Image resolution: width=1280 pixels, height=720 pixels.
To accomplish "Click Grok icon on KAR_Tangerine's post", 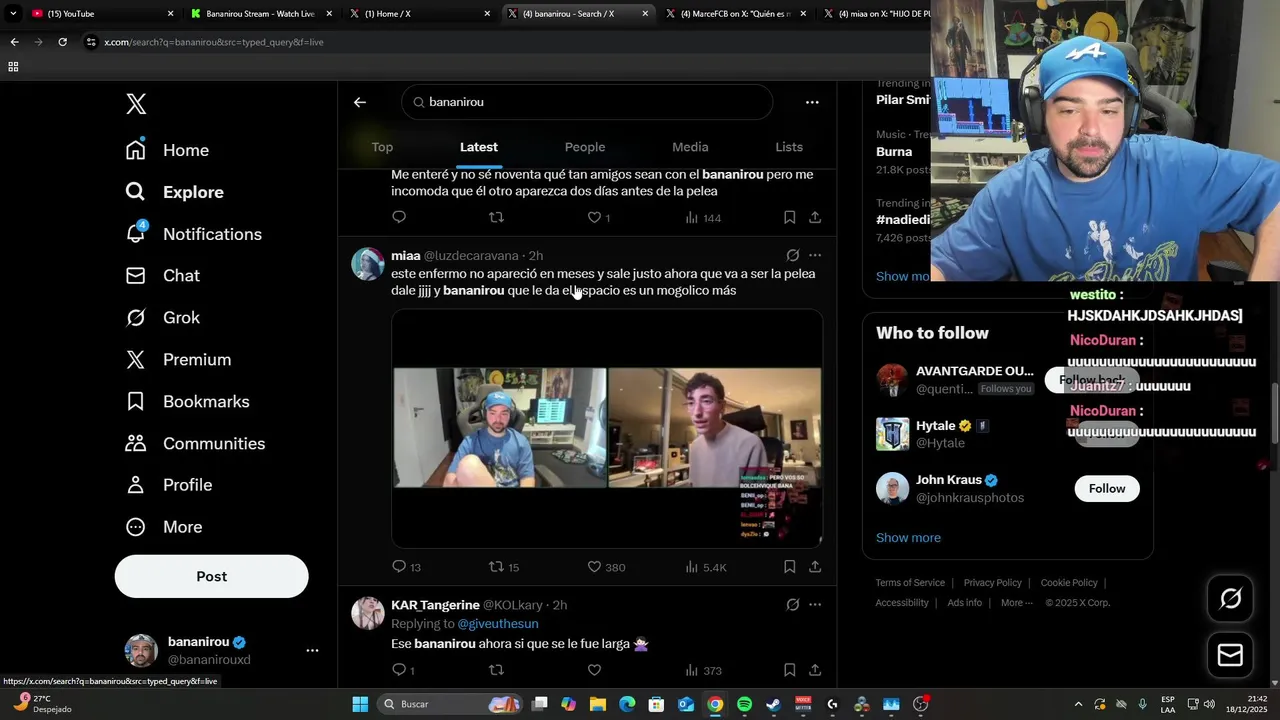I will pyautogui.click(x=792, y=605).
